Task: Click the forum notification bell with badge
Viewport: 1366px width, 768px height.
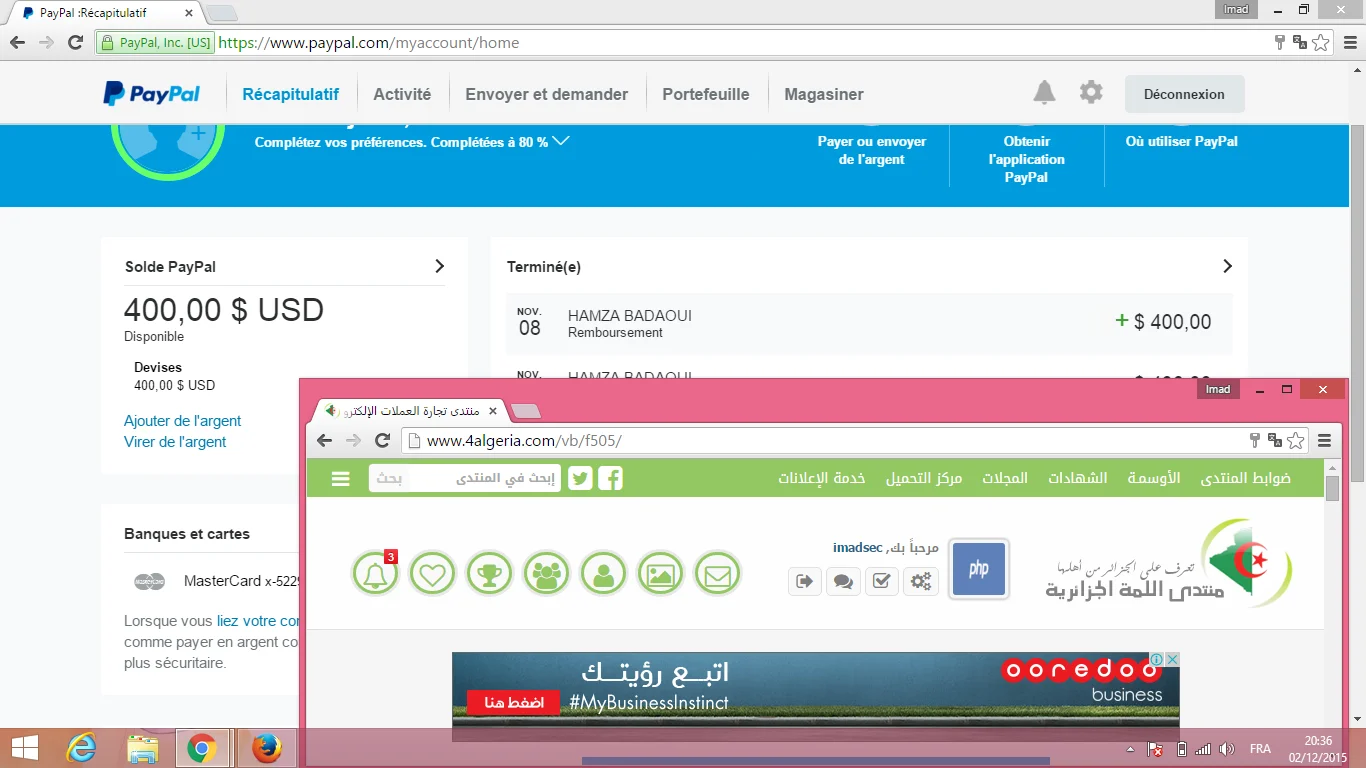Action: [x=376, y=574]
